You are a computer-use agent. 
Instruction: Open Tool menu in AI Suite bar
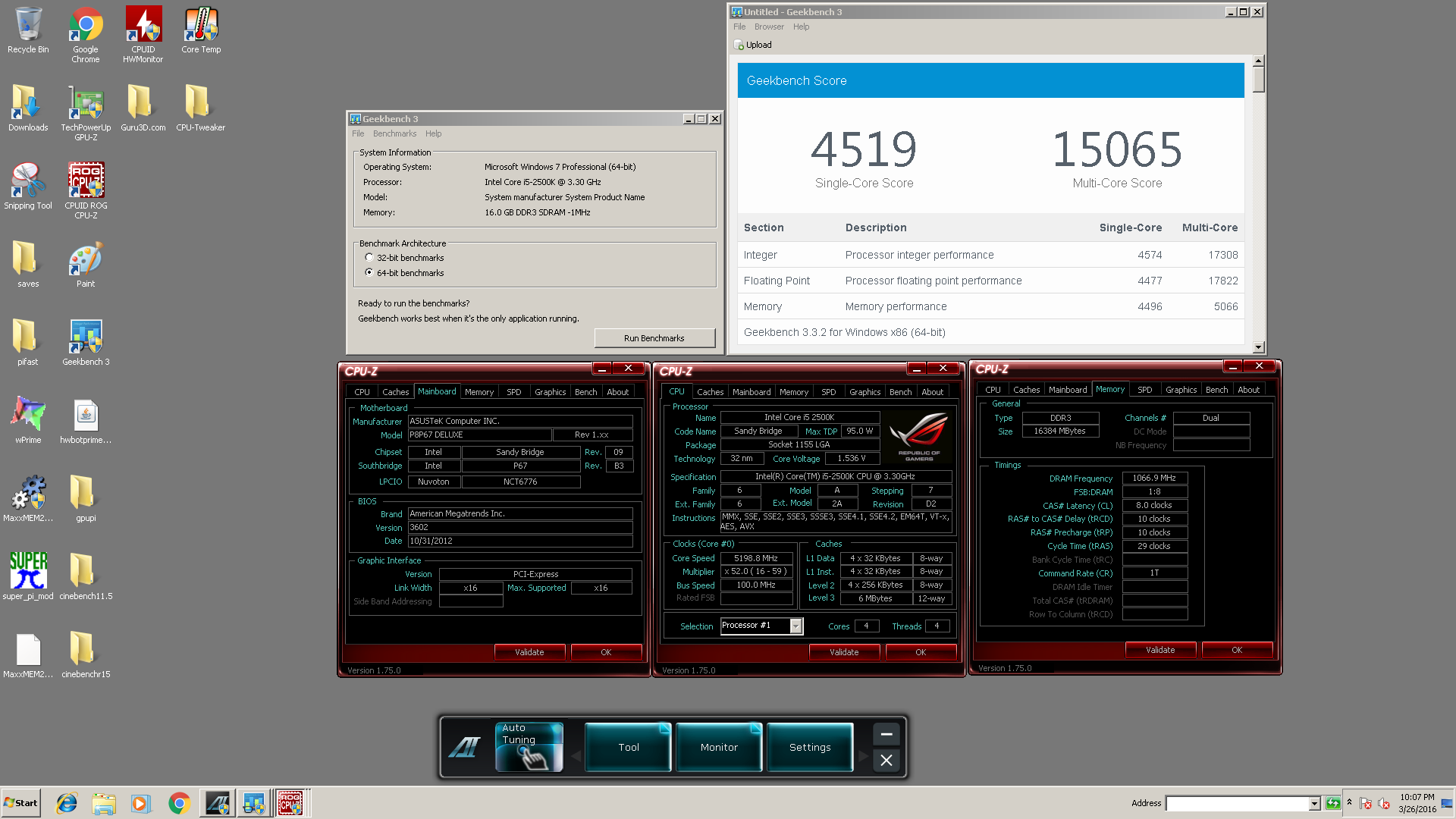pos(628,747)
